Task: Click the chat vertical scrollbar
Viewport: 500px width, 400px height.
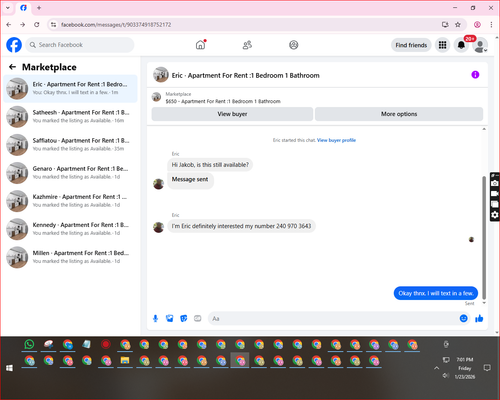Action: coord(484,237)
